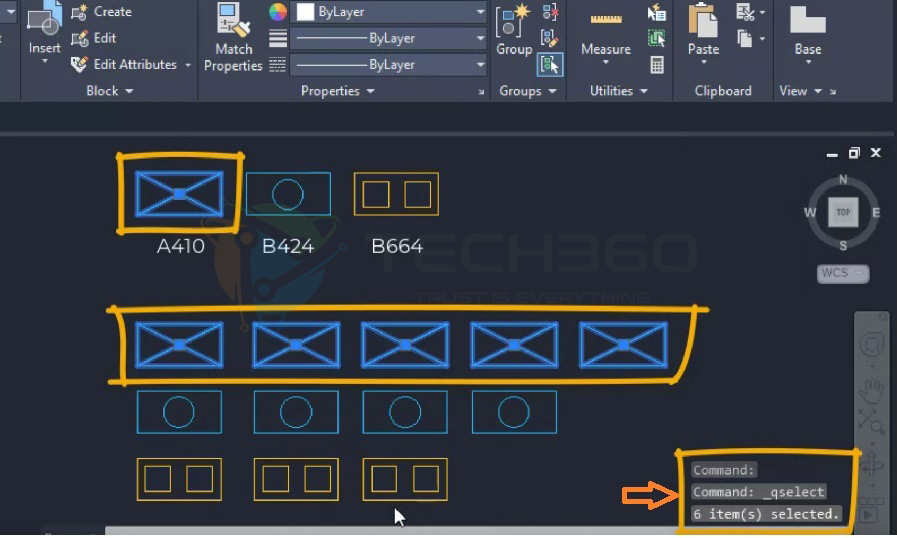Viewport: 897px width, 538px height.
Task: Click the Measure ruler icon
Action: coord(606,19)
